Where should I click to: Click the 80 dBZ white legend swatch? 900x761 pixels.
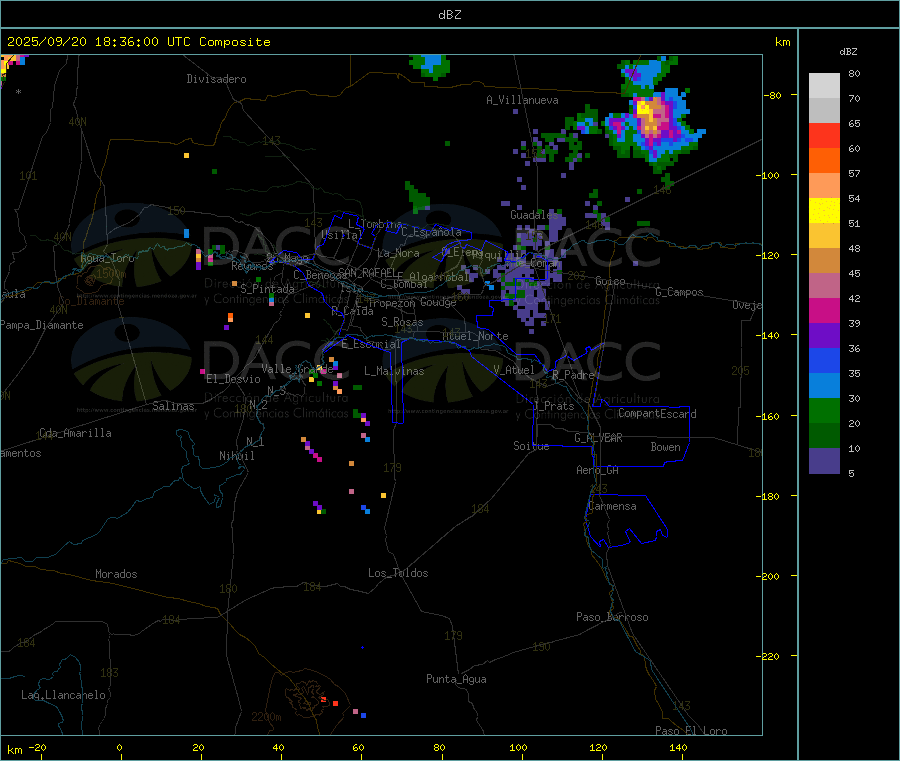[824, 86]
